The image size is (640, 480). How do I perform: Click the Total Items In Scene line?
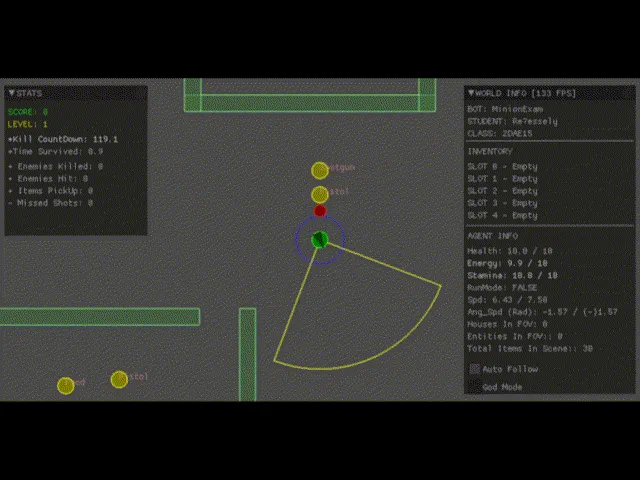[530, 349]
